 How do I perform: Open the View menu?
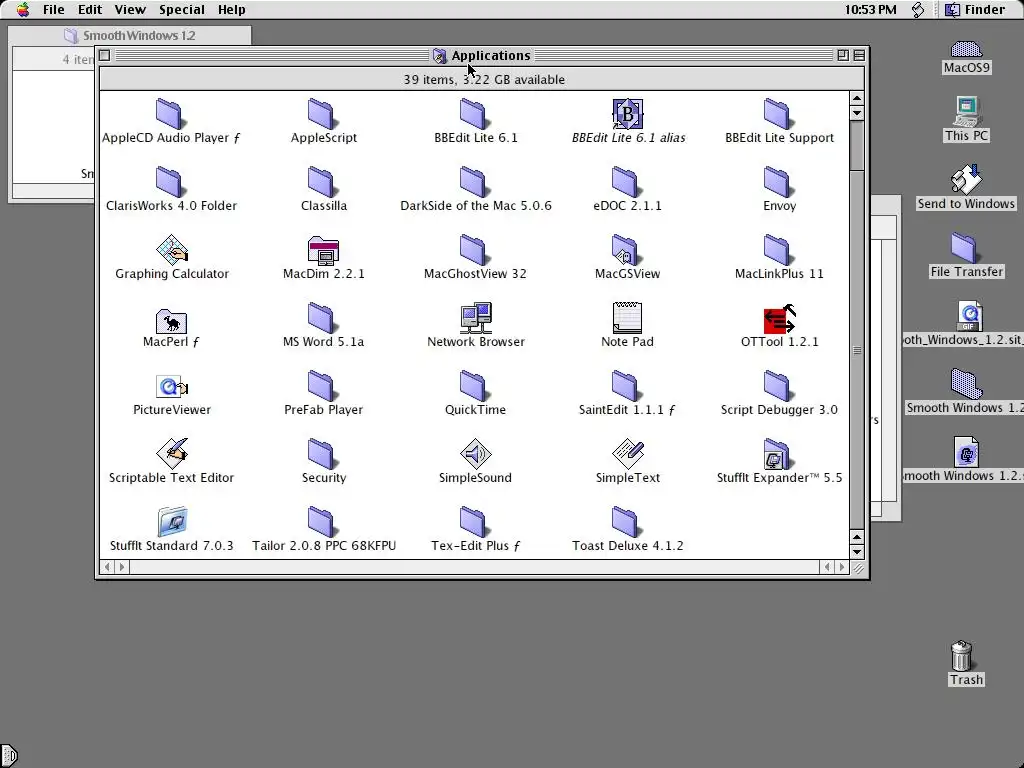130,9
